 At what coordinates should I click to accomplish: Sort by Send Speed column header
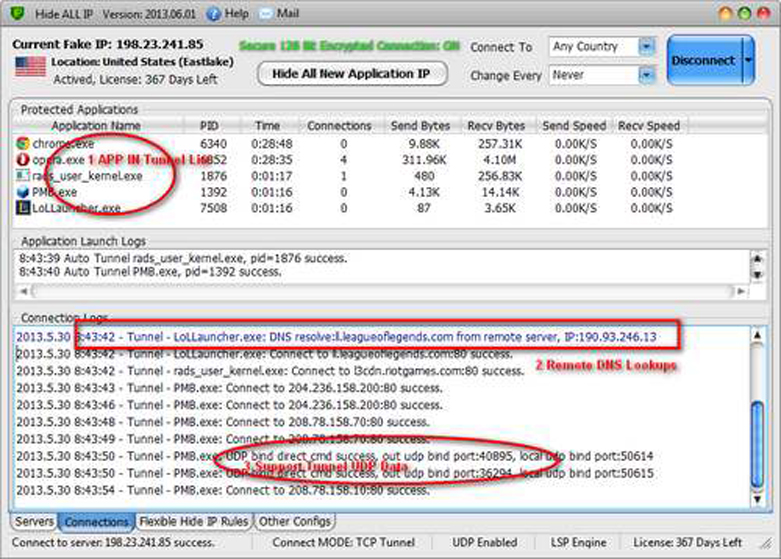click(574, 126)
